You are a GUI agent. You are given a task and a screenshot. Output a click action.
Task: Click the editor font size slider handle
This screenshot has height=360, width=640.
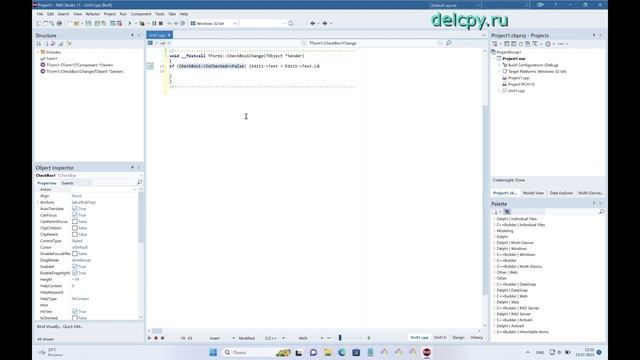point(340,338)
